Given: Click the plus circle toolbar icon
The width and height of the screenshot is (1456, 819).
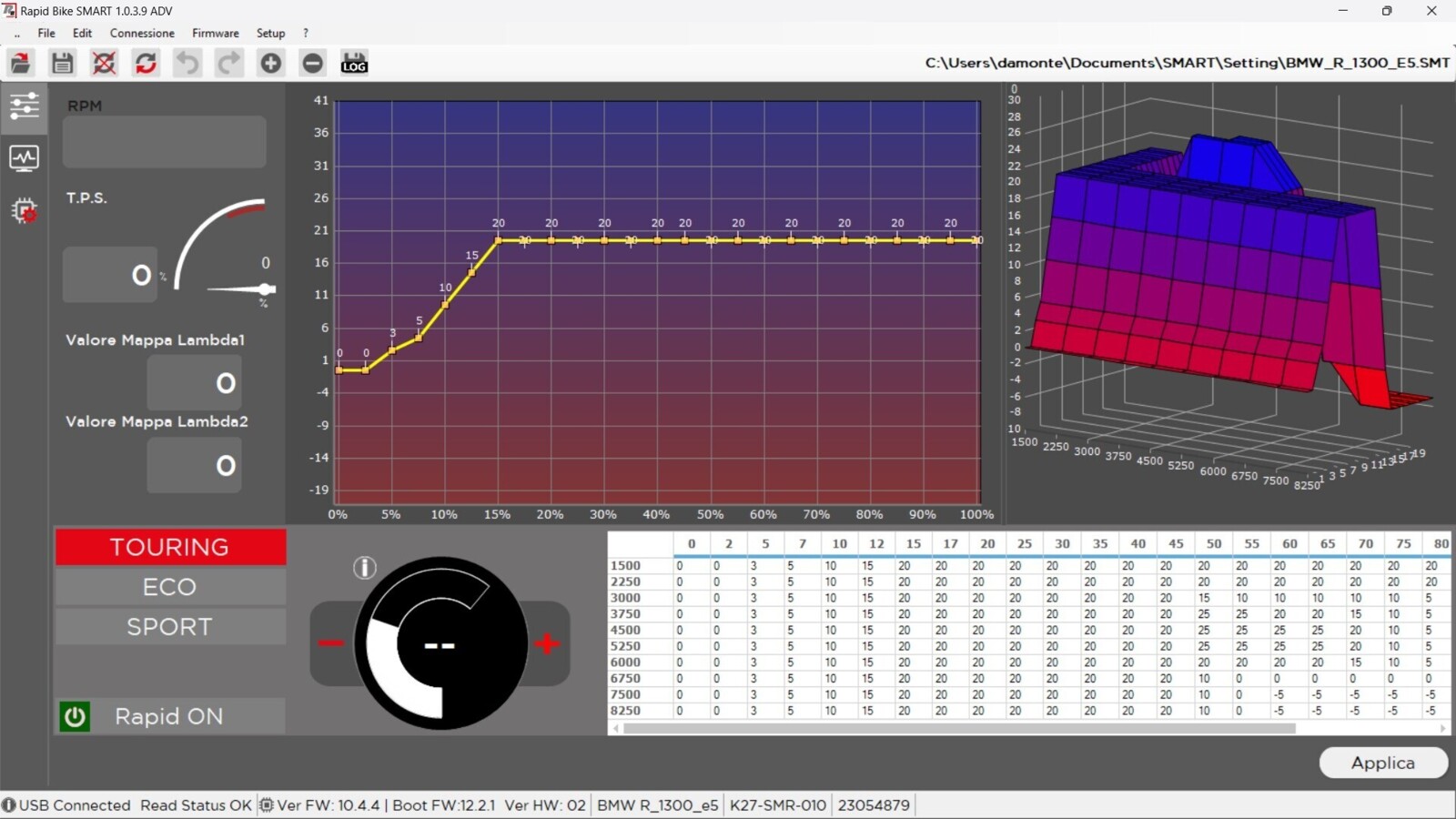Looking at the screenshot, I should tap(271, 63).
